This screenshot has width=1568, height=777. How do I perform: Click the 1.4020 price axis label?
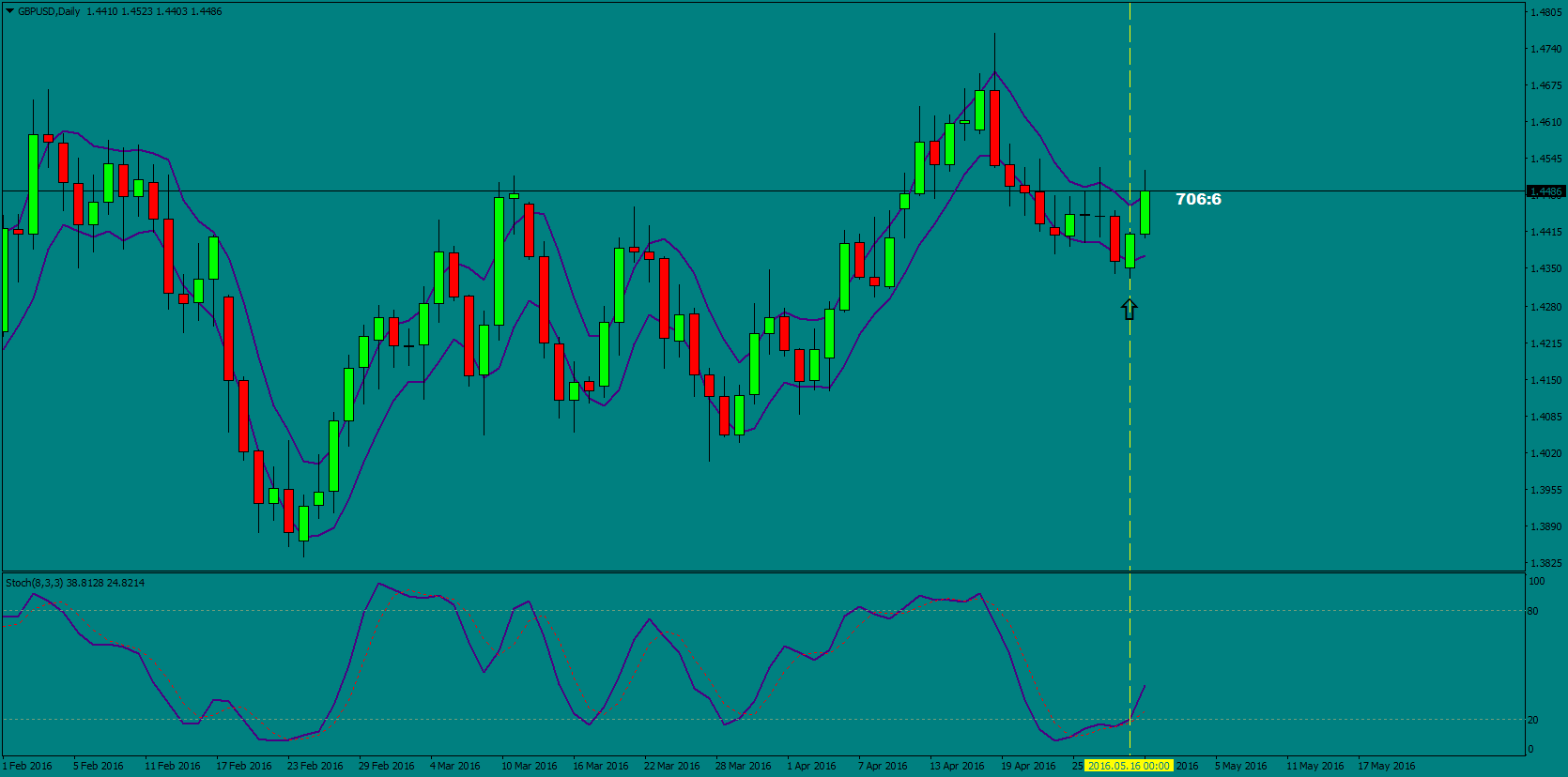[x=1546, y=453]
